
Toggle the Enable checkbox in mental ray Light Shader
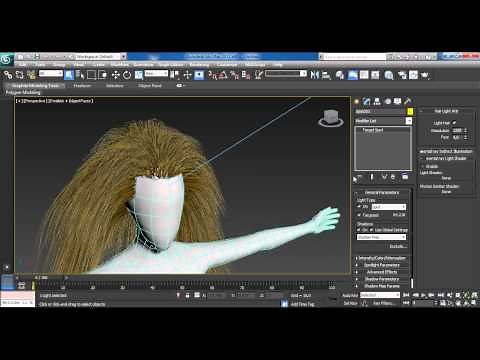[423, 166]
